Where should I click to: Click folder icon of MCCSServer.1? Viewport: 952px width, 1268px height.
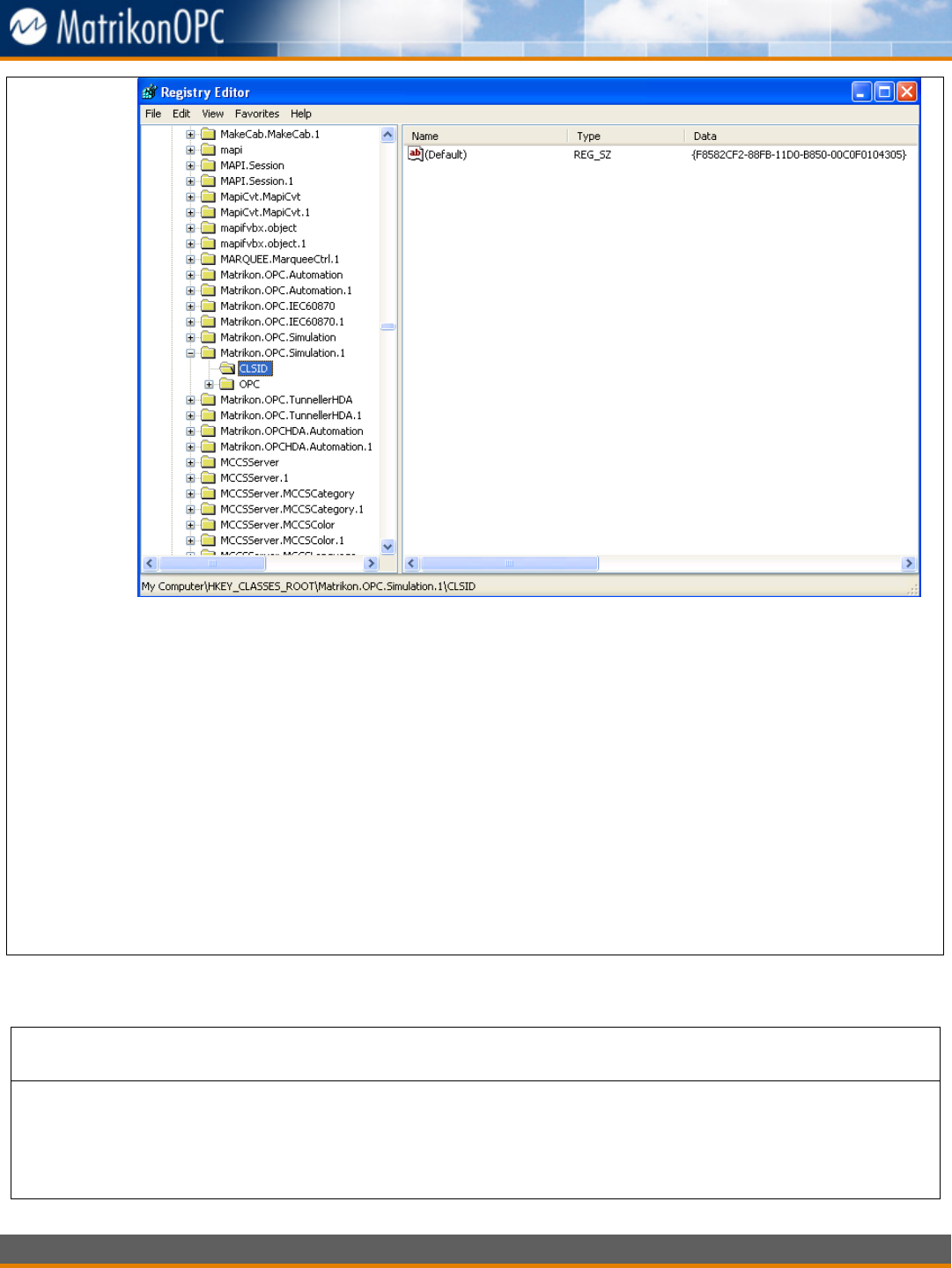(208, 478)
